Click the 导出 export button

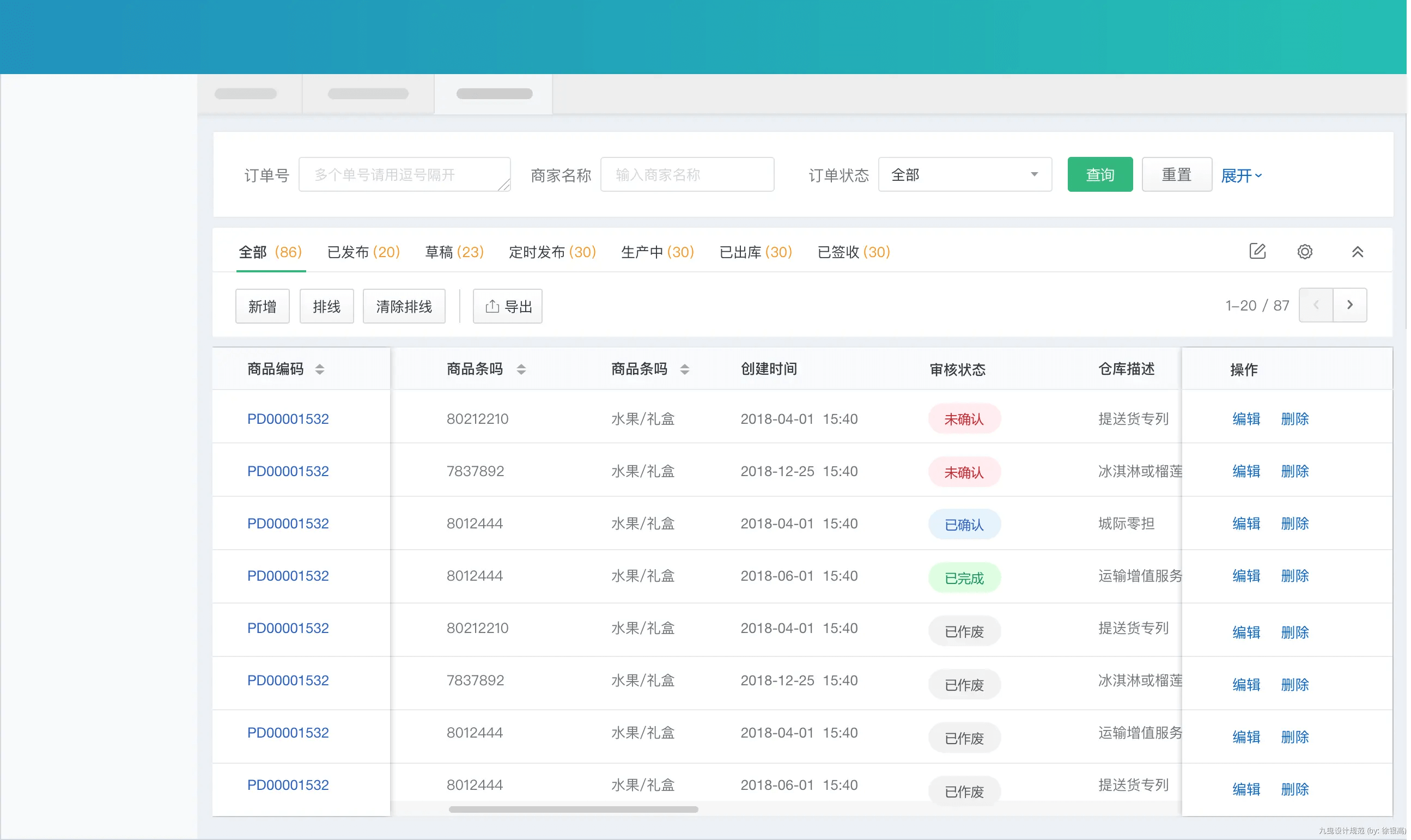pos(508,306)
